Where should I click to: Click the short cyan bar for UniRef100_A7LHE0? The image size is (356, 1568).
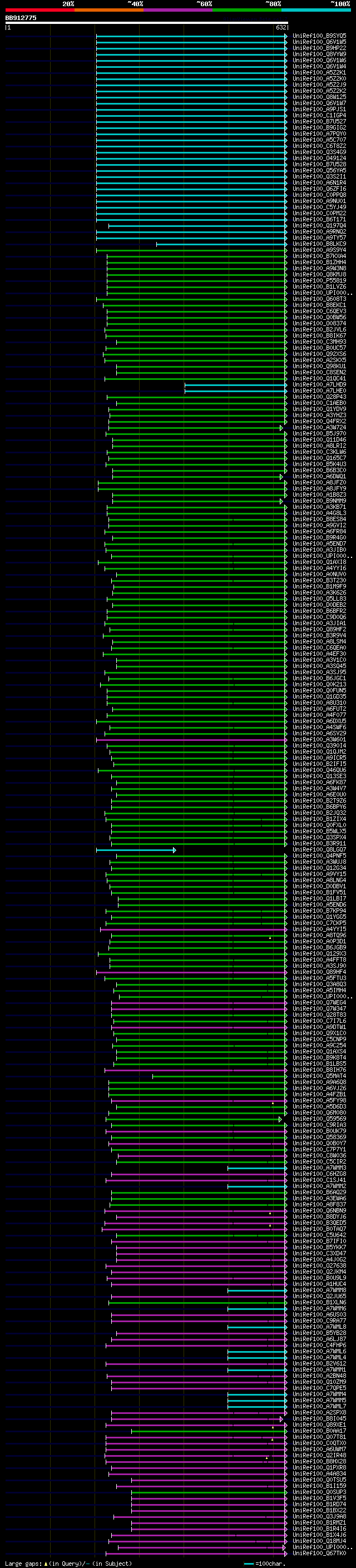click(x=236, y=391)
